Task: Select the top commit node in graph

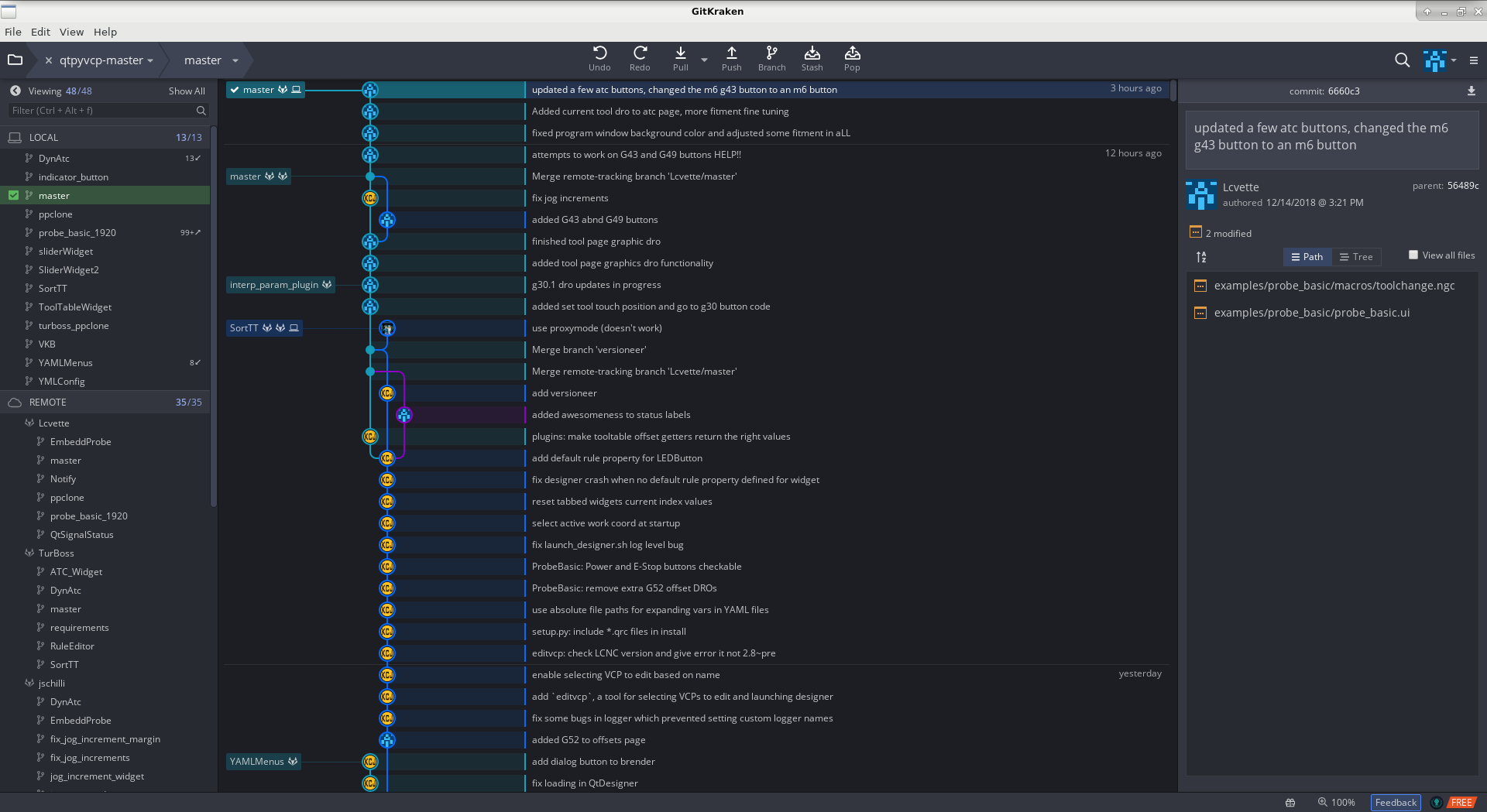Action: tap(370, 90)
